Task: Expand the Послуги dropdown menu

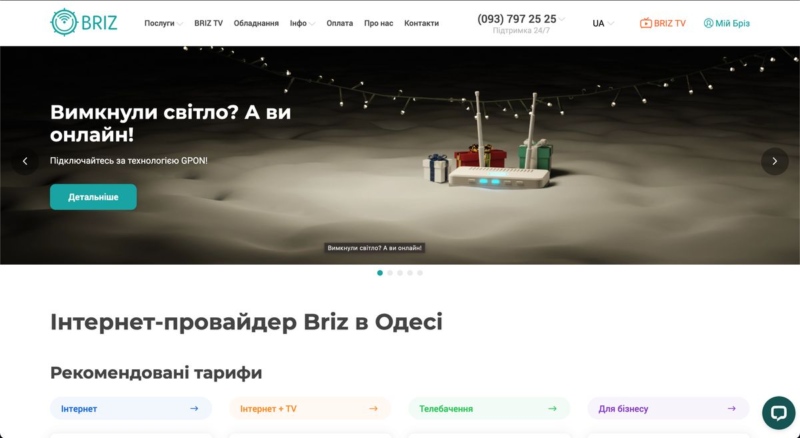Action: (x=163, y=23)
